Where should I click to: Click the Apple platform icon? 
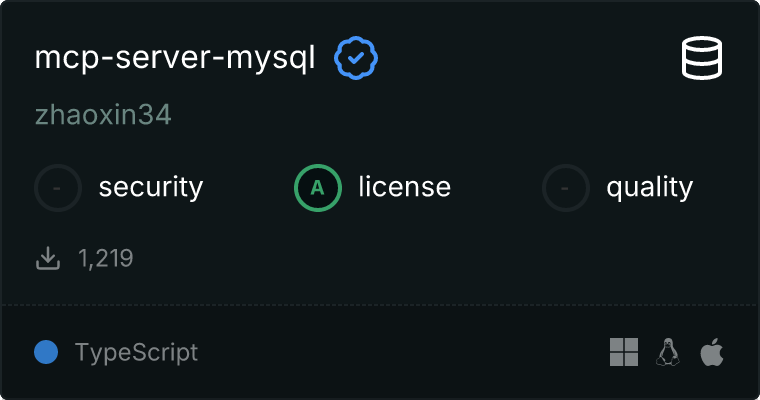[711, 352]
